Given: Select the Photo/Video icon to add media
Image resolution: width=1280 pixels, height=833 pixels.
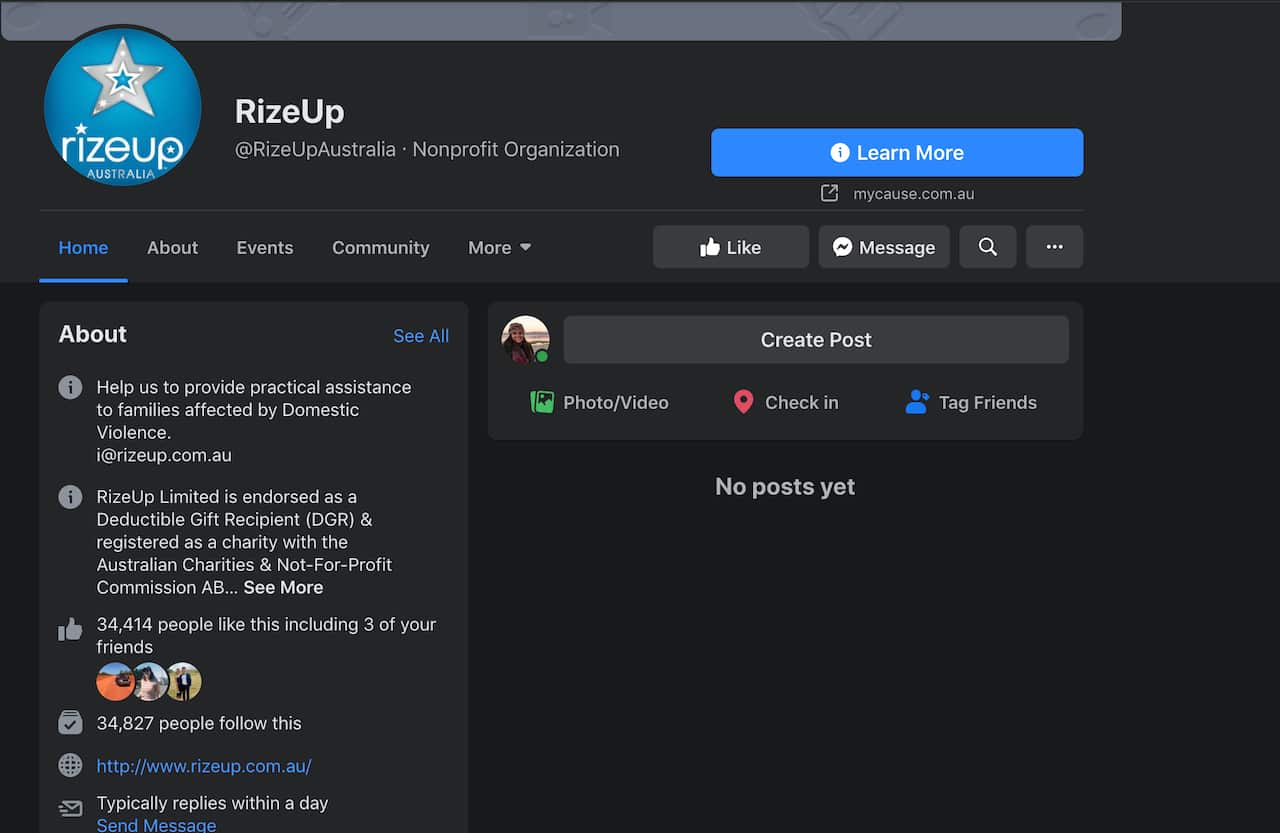Looking at the screenshot, I should (542, 401).
